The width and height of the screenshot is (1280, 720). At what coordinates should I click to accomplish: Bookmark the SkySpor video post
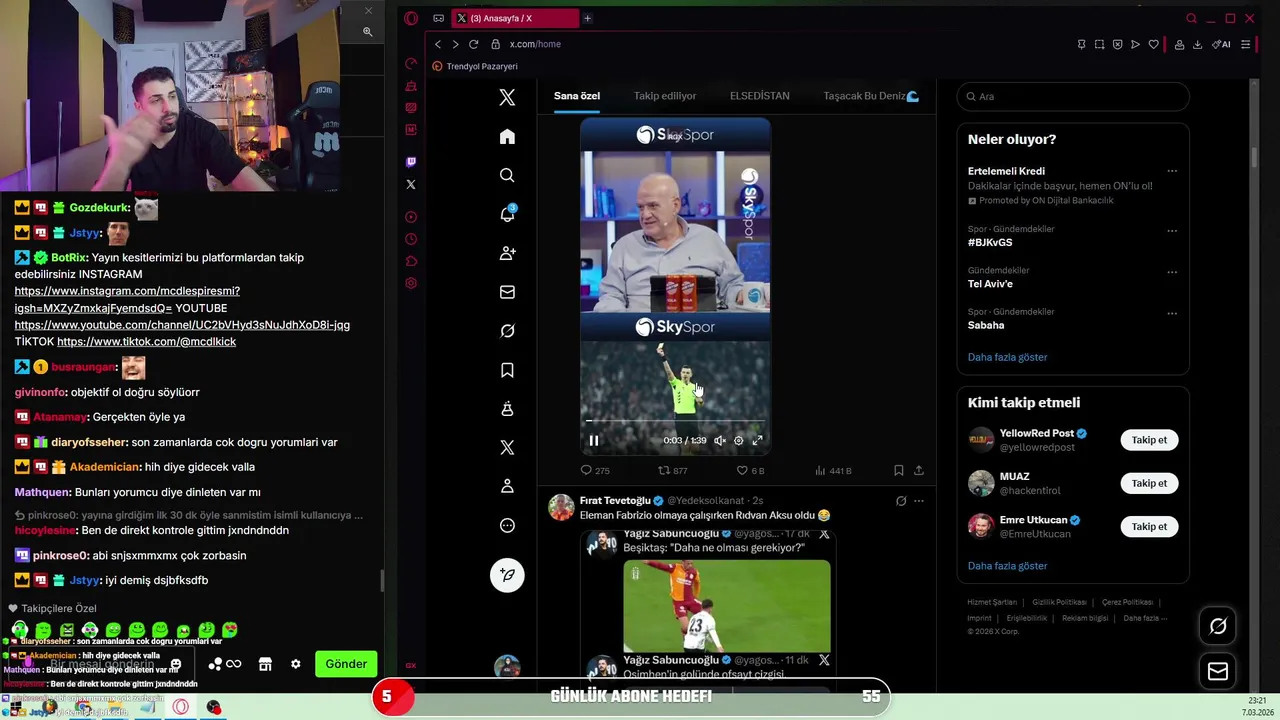(x=899, y=470)
